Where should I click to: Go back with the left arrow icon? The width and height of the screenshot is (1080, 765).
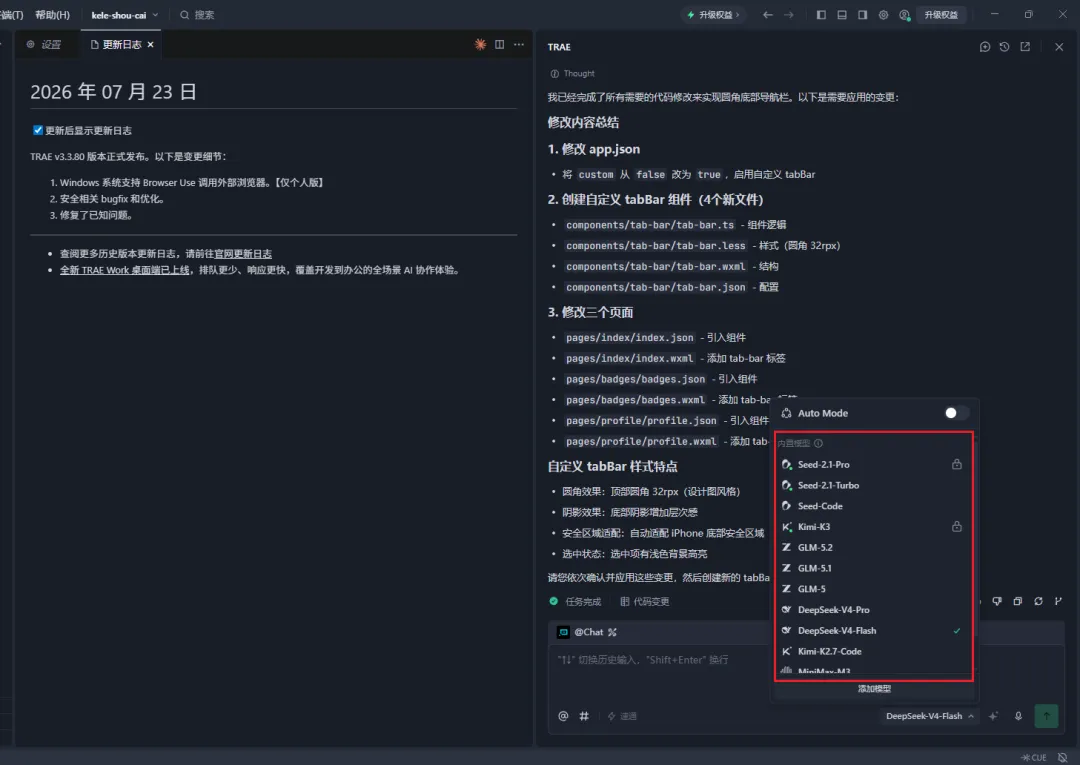pos(767,14)
